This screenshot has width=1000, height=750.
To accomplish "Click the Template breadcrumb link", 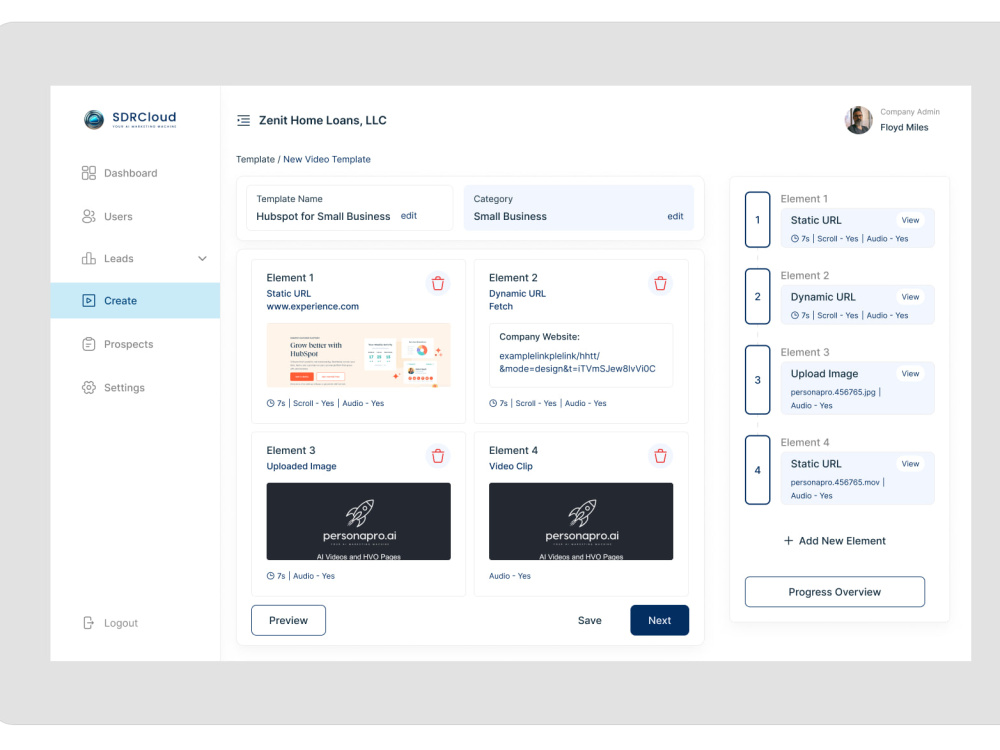I will tap(255, 159).
